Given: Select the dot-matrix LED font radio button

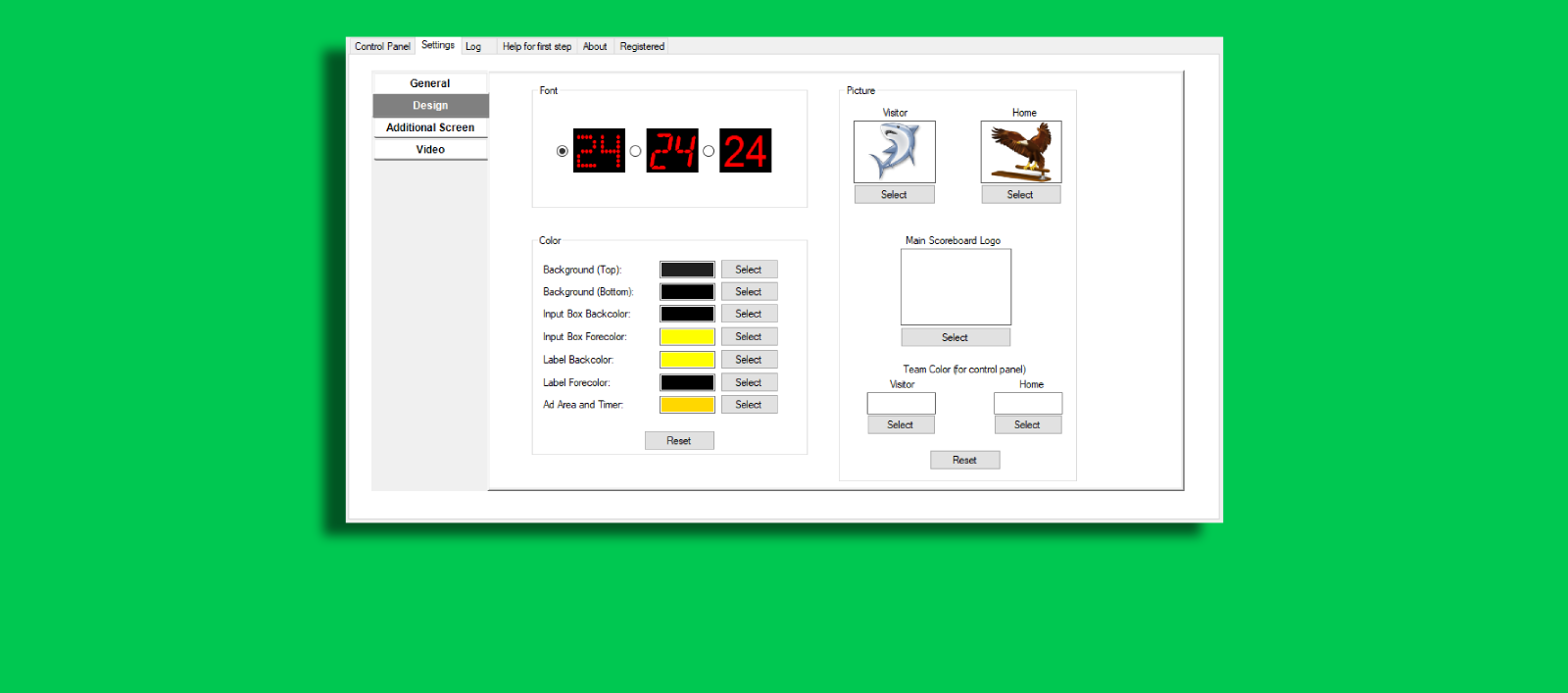Looking at the screenshot, I should [x=562, y=151].
